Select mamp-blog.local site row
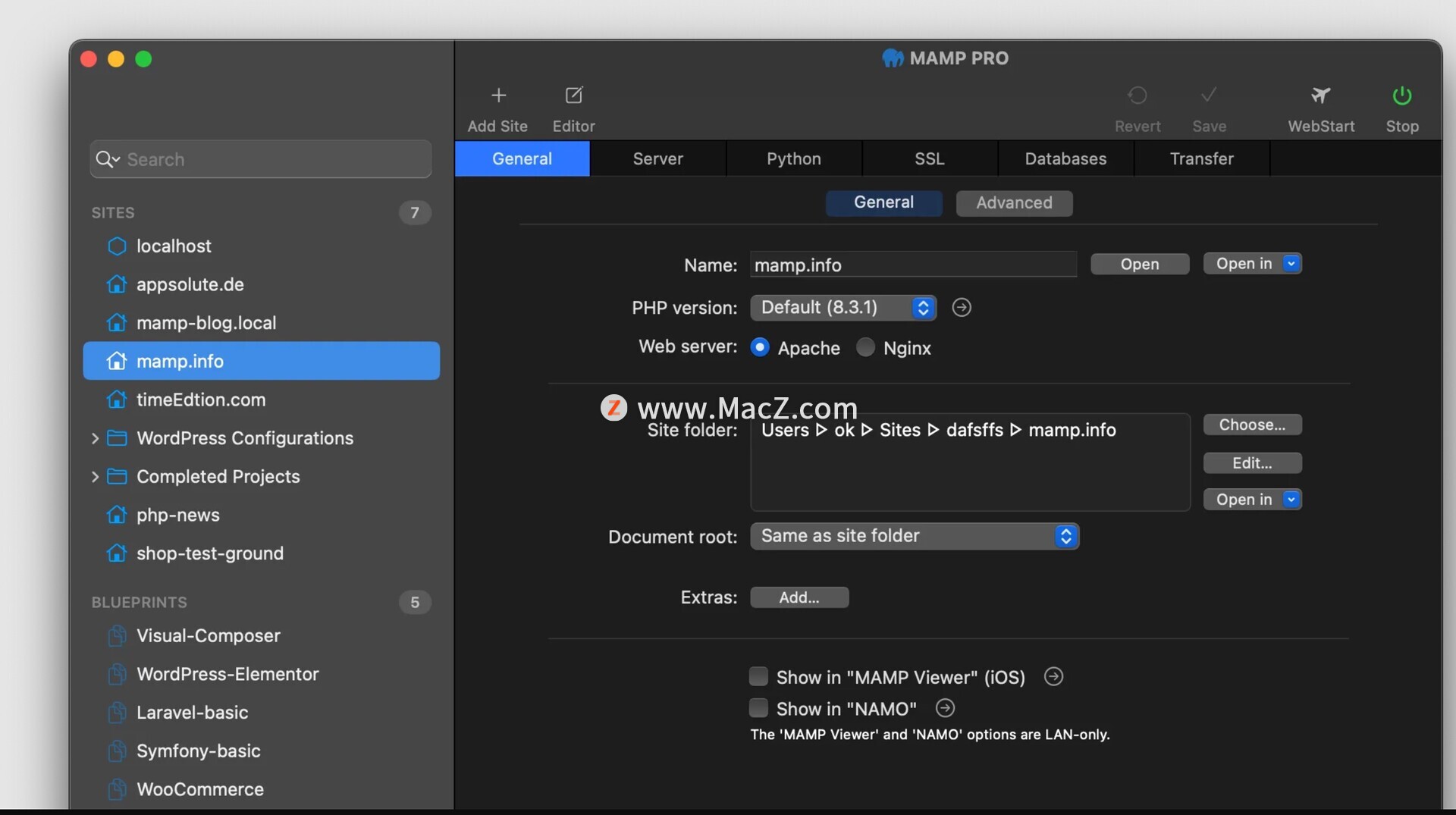The width and height of the screenshot is (1456, 815). (x=262, y=323)
